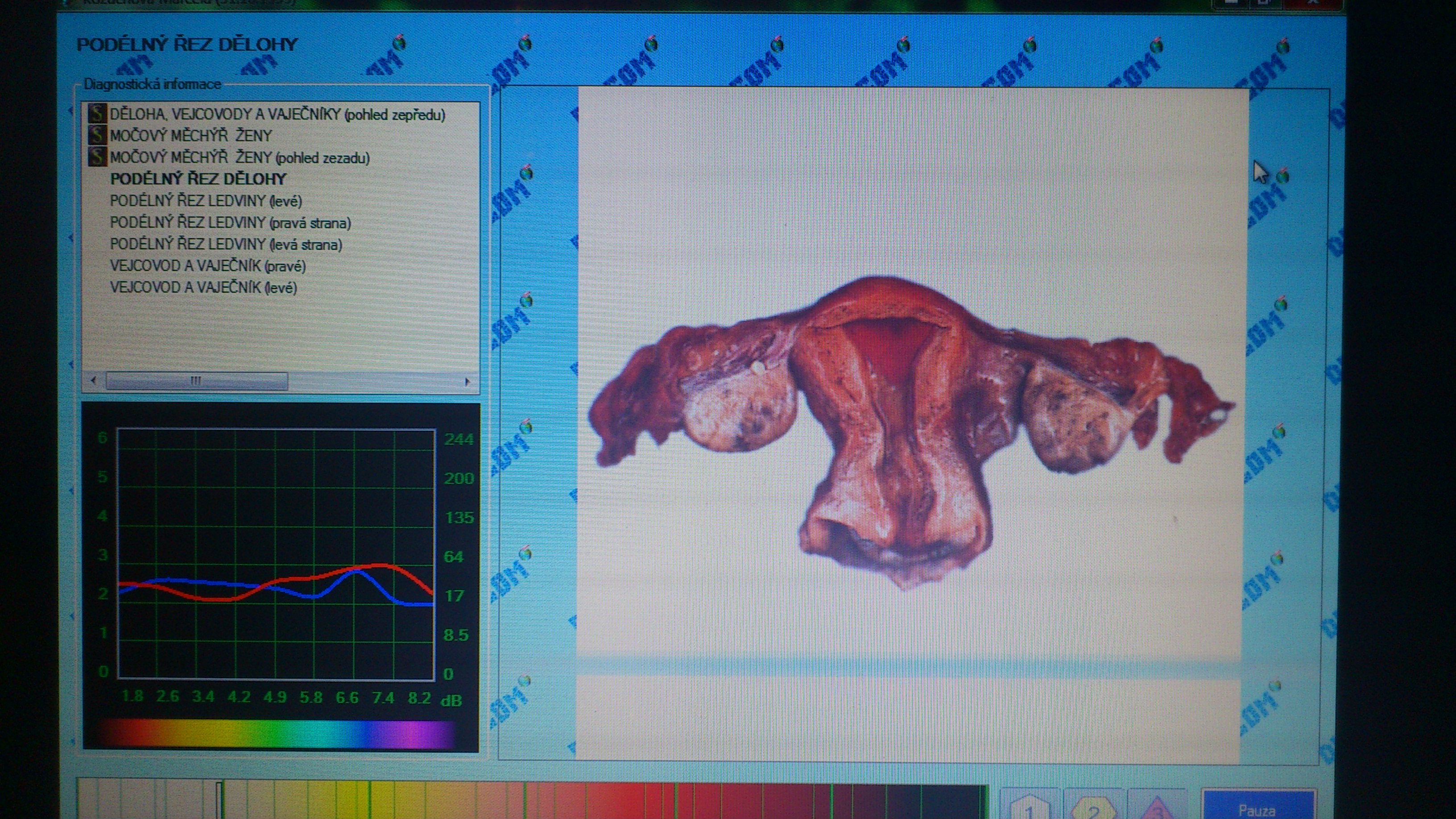The width and height of the screenshot is (1456, 819).
Task: Click the 4.9 frequency label below the graph
Action: 275,697
